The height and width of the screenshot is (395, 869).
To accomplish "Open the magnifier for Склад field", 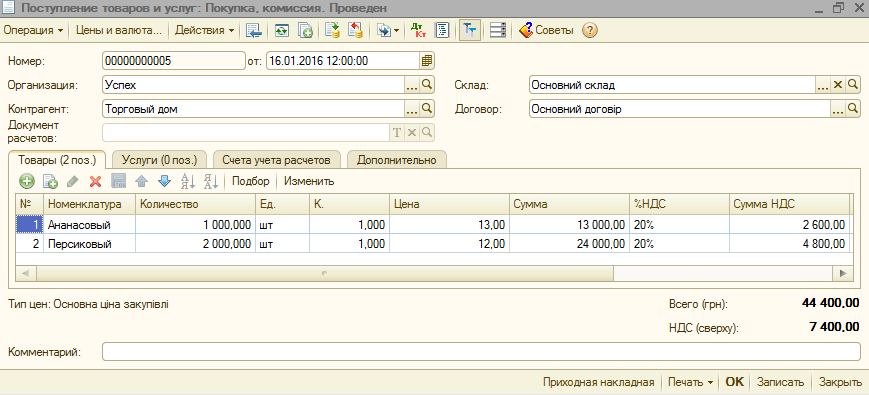I will coord(853,85).
